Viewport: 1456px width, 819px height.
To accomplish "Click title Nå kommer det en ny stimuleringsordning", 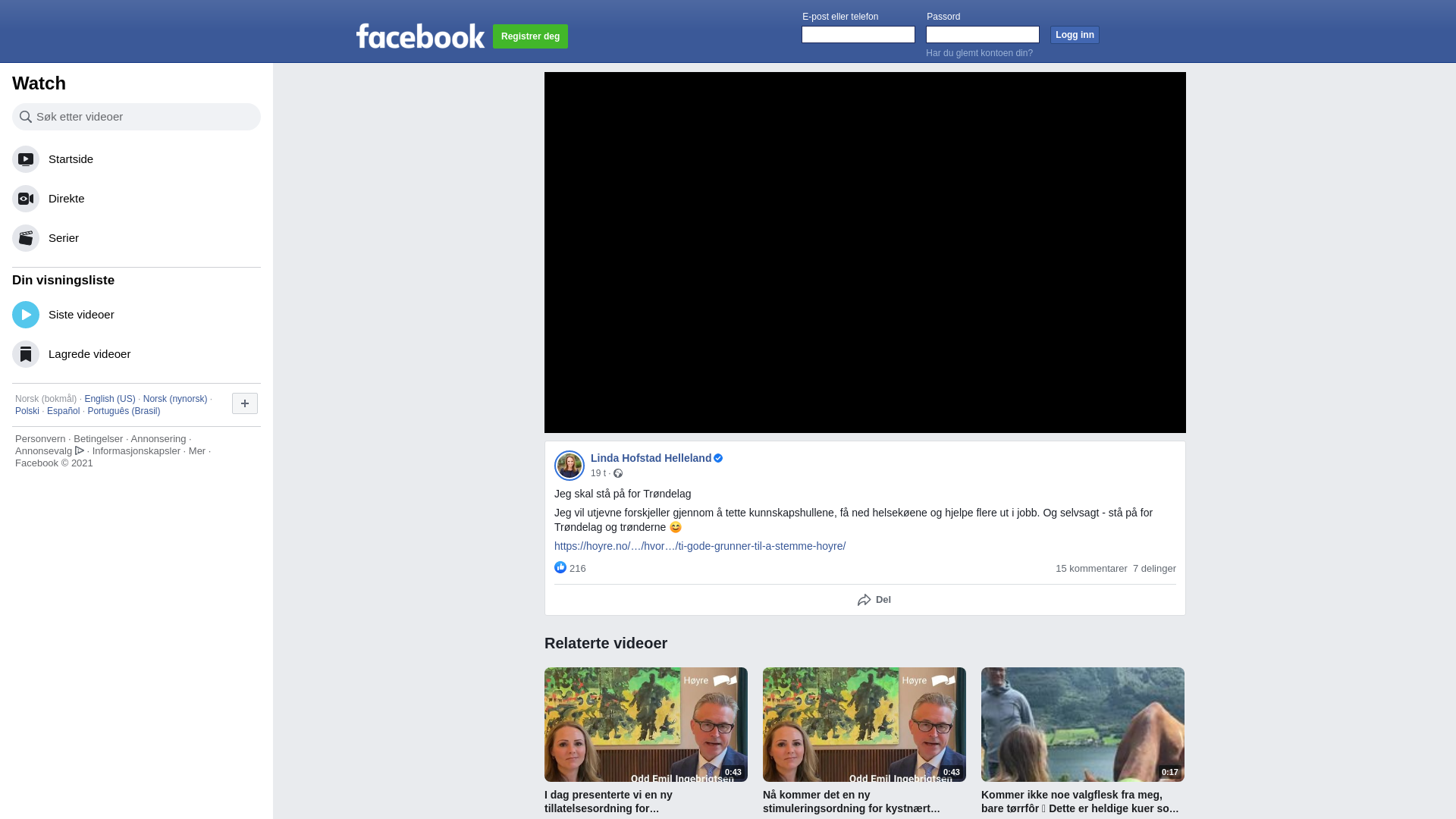I will click(851, 802).
